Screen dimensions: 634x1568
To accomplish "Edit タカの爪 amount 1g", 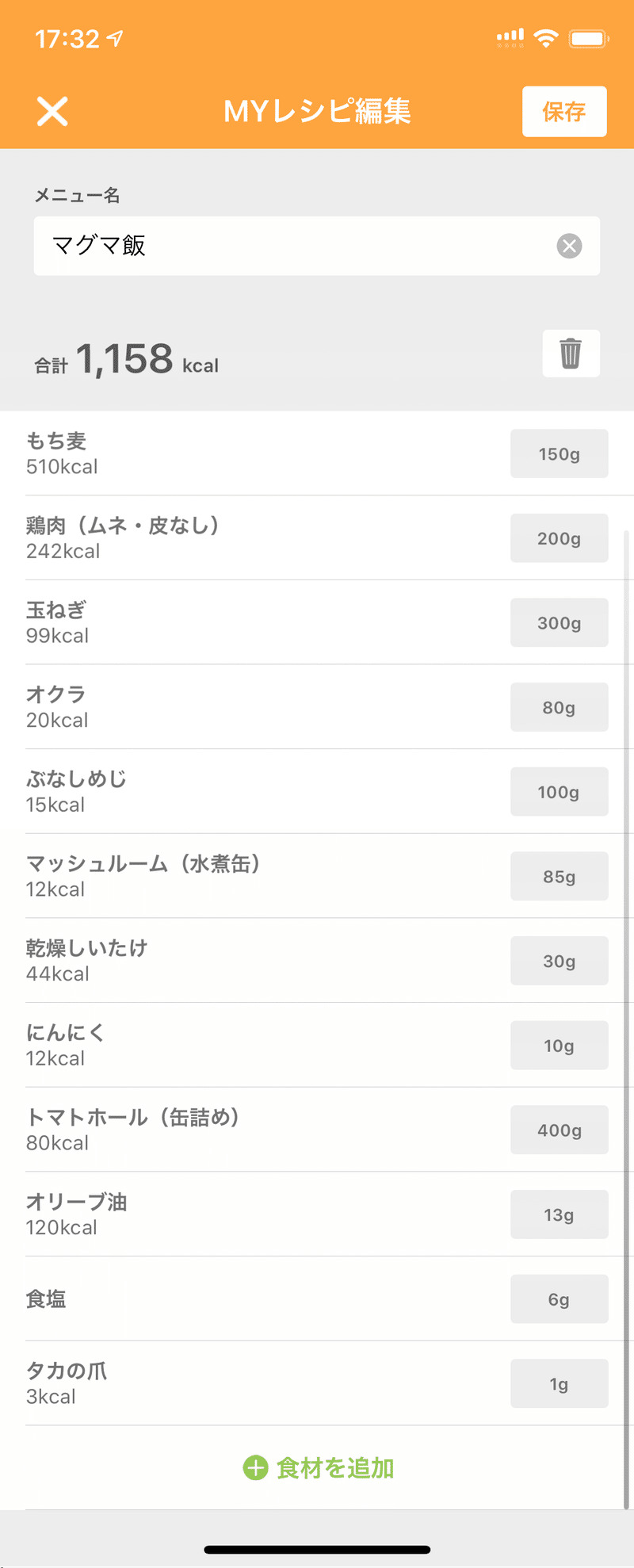I will 559,1383.
